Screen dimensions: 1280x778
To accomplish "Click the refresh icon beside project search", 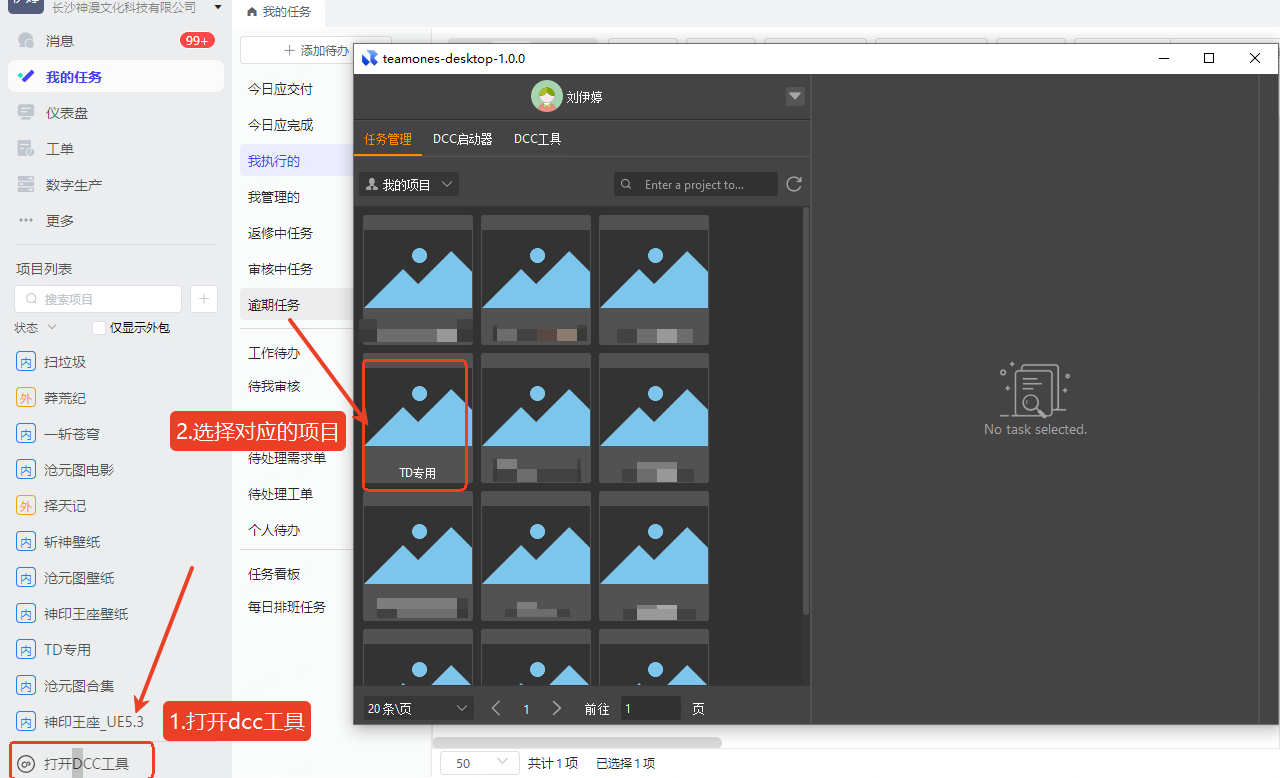I will (794, 184).
